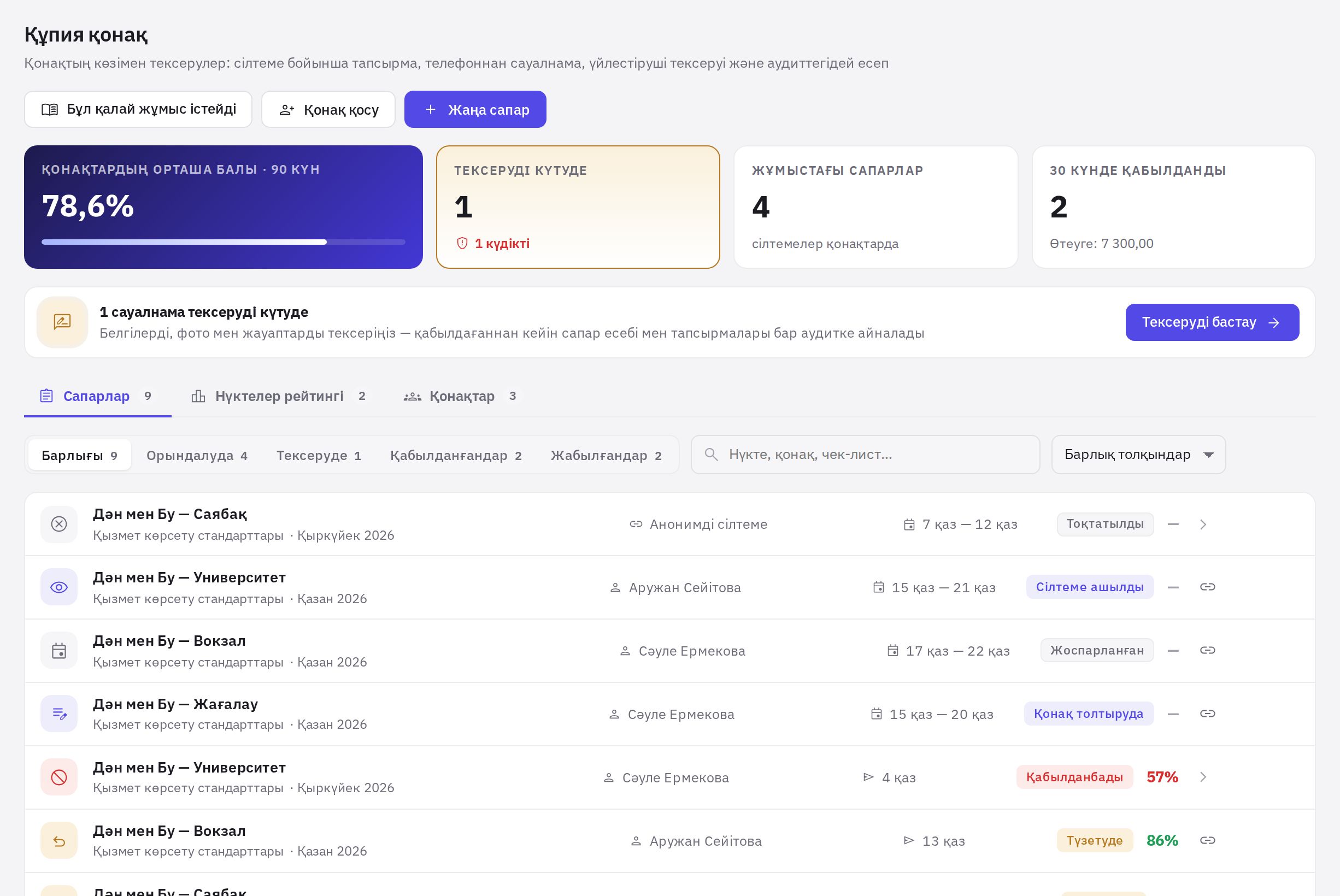Image resolution: width=1340 pixels, height=896 pixels.
Task: Open the Жұмыстағы сапарлар card
Action: (875, 207)
